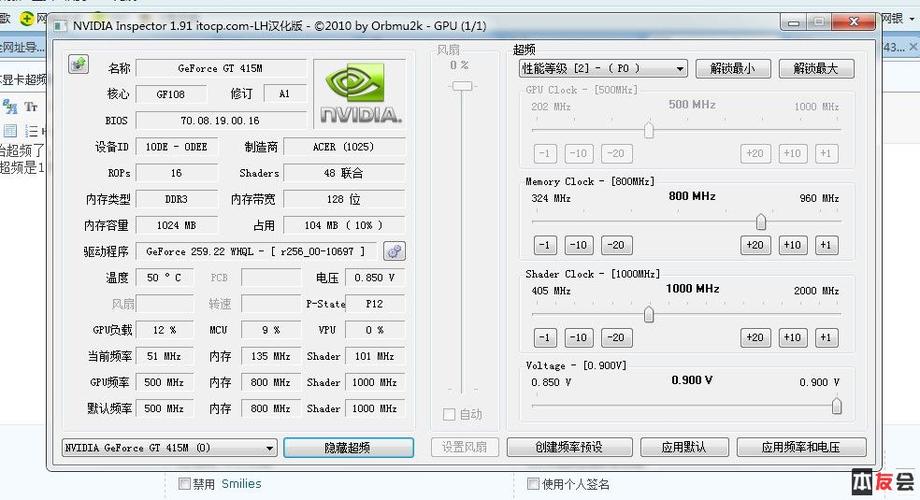
Task: Click Memory Clock +10 button
Action: (793, 245)
